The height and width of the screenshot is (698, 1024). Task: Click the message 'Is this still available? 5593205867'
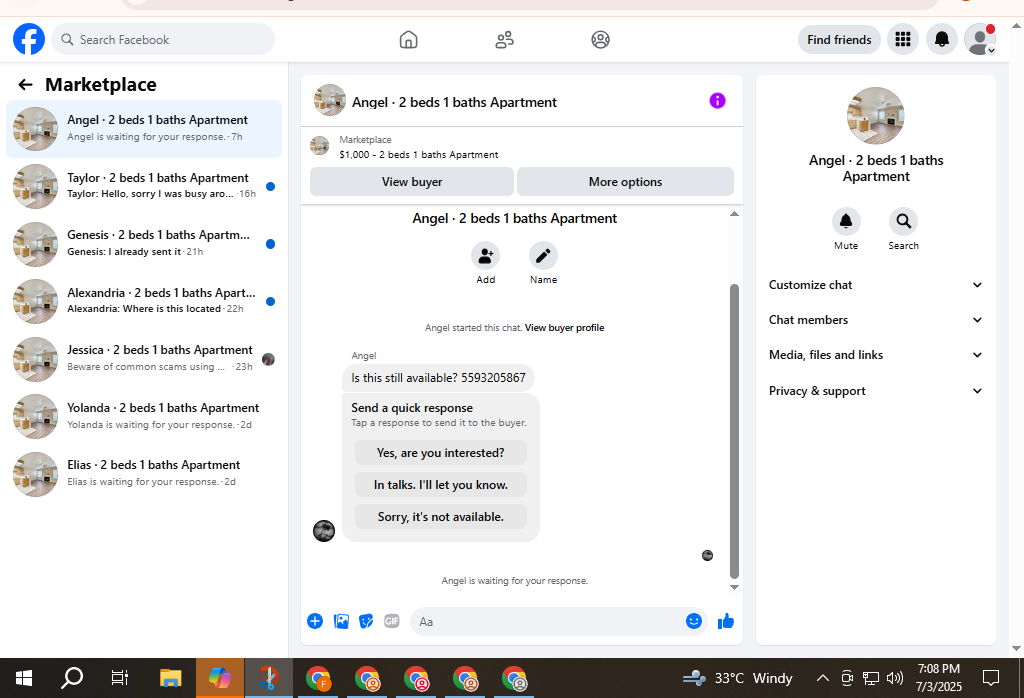pos(438,377)
